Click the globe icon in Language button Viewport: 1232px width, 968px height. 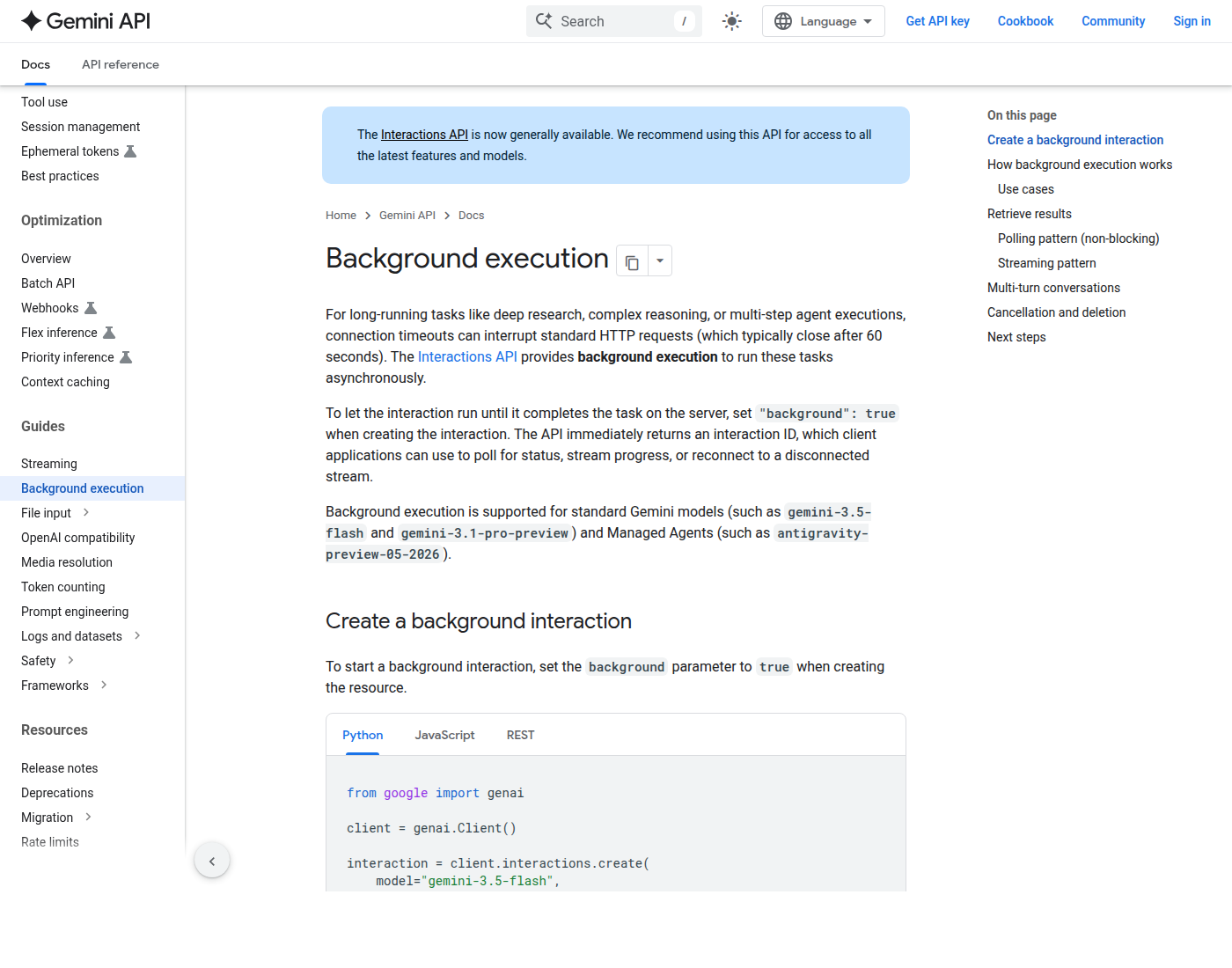(783, 21)
